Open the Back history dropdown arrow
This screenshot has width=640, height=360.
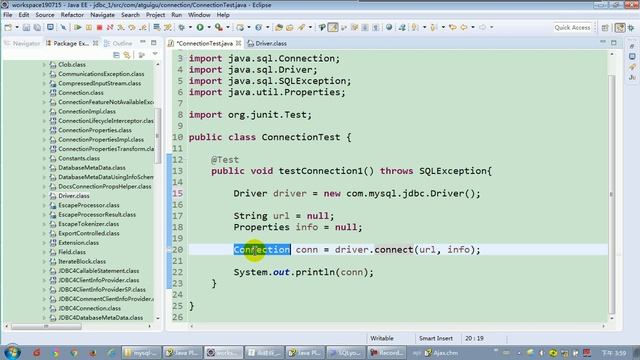(x=473, y=27)
